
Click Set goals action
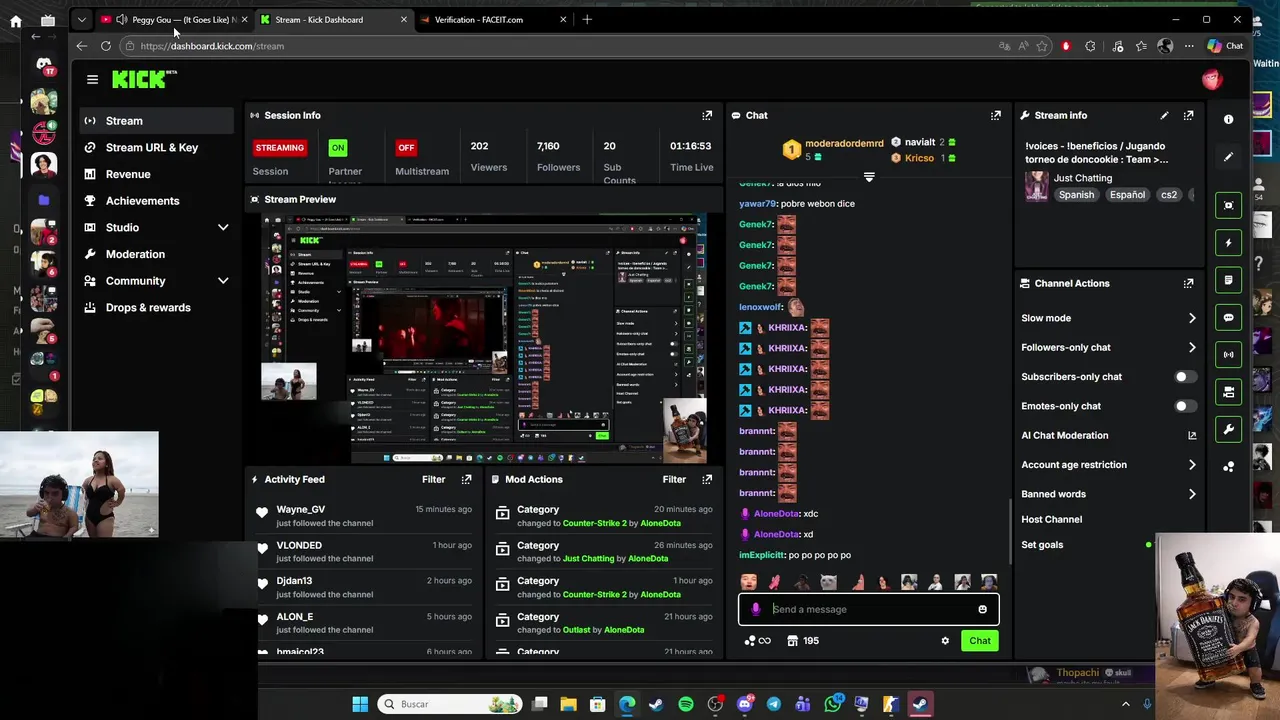[x=1042, y=545]
